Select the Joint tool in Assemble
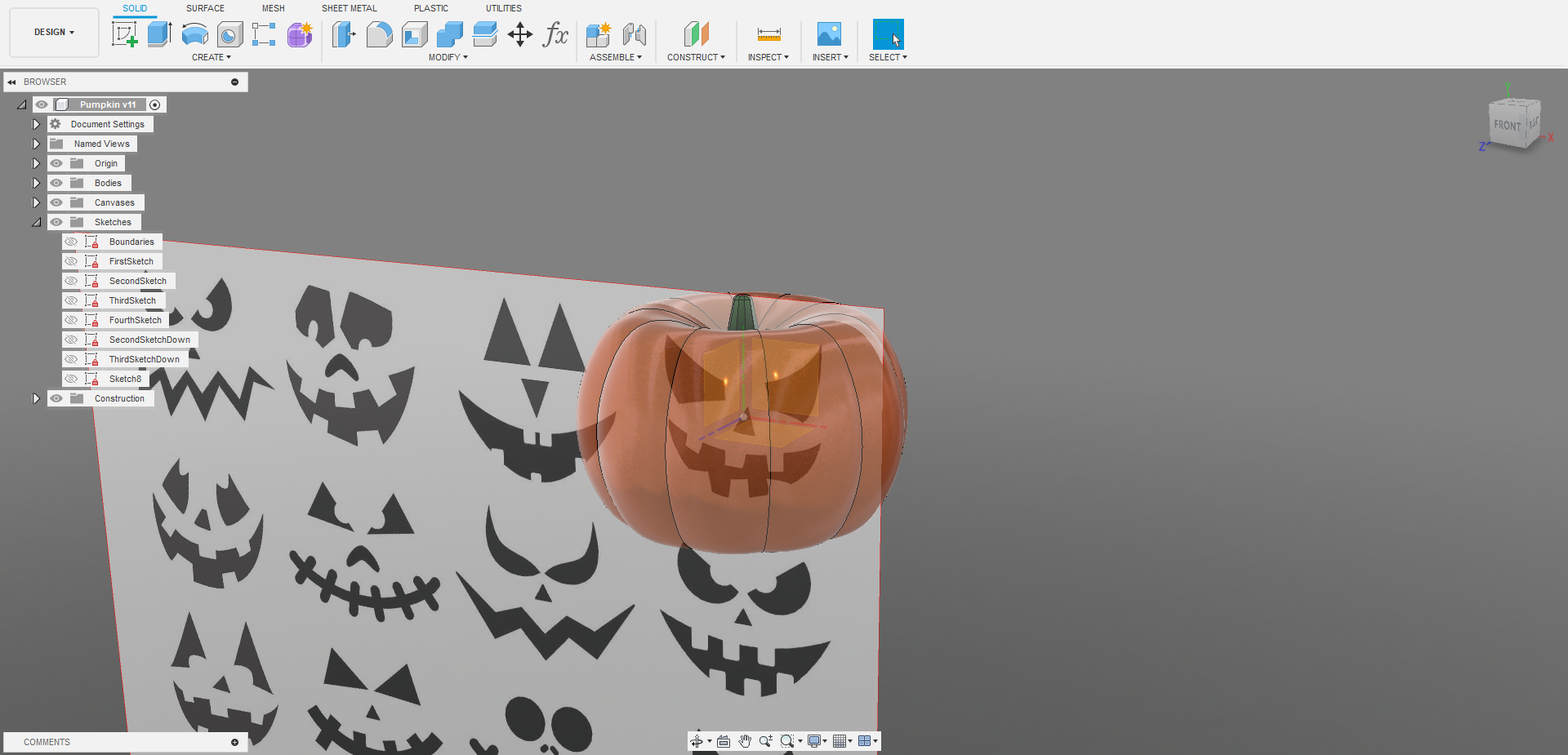Image resolution: width=1568 pixels, height=755 pixels. coord(634,34)
